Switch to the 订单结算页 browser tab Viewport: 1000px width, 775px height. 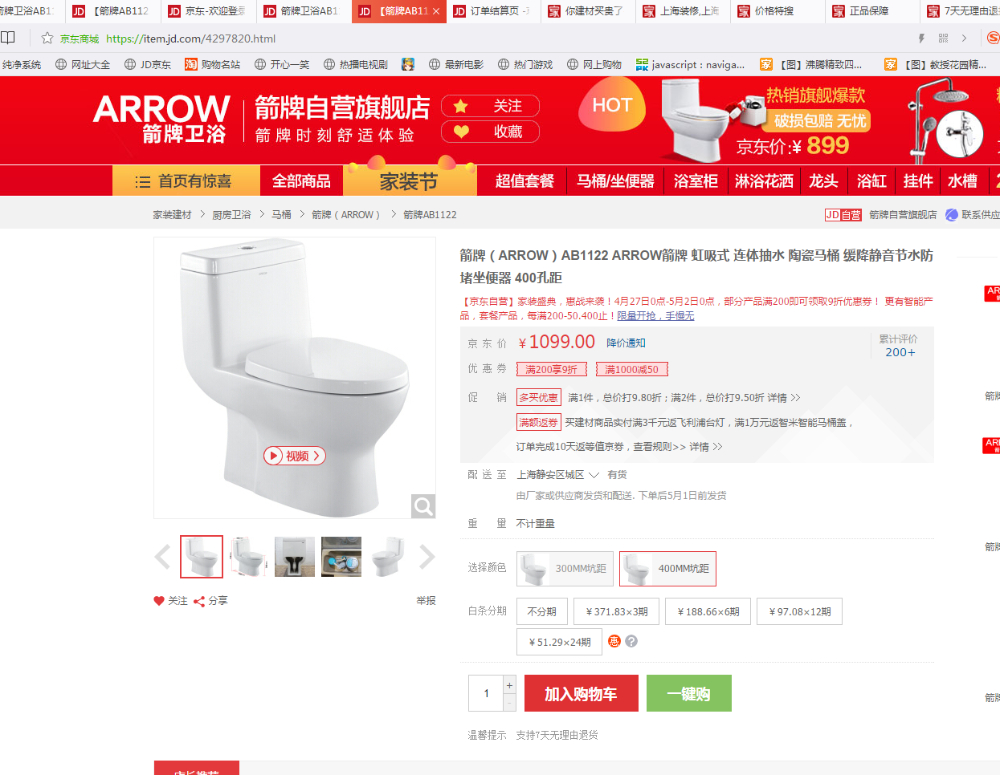pyautogui.click(x=494, y=11)
